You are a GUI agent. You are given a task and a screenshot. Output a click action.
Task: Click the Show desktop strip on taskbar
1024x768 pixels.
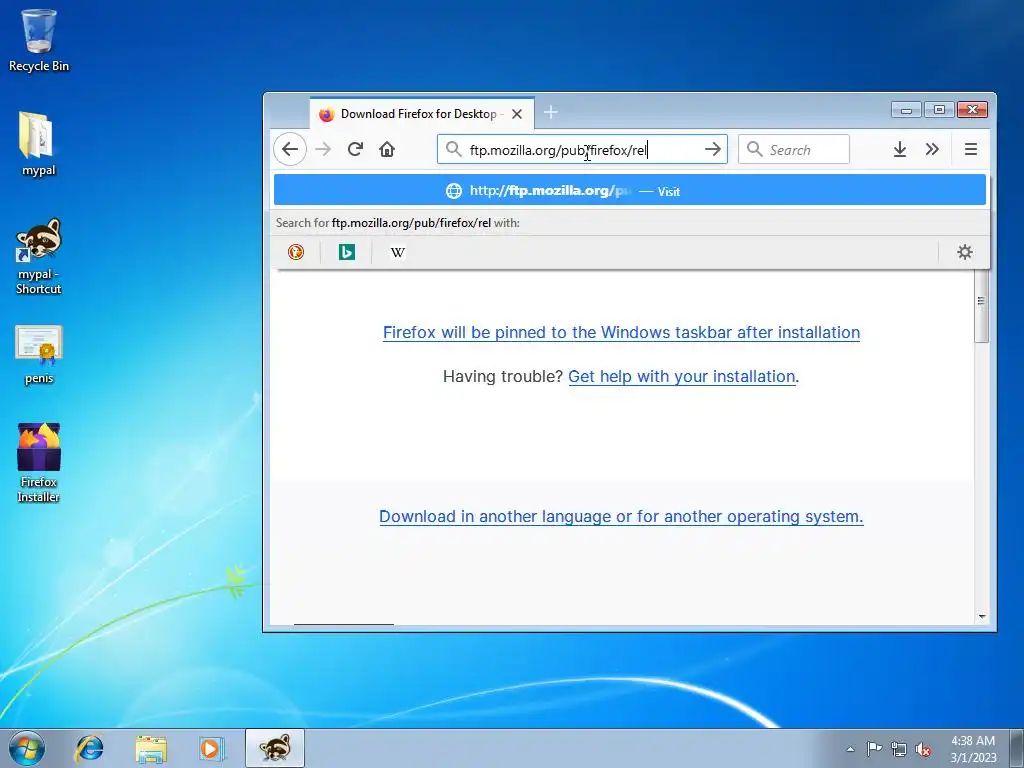pyautogui.click(x=1016, y=748)
